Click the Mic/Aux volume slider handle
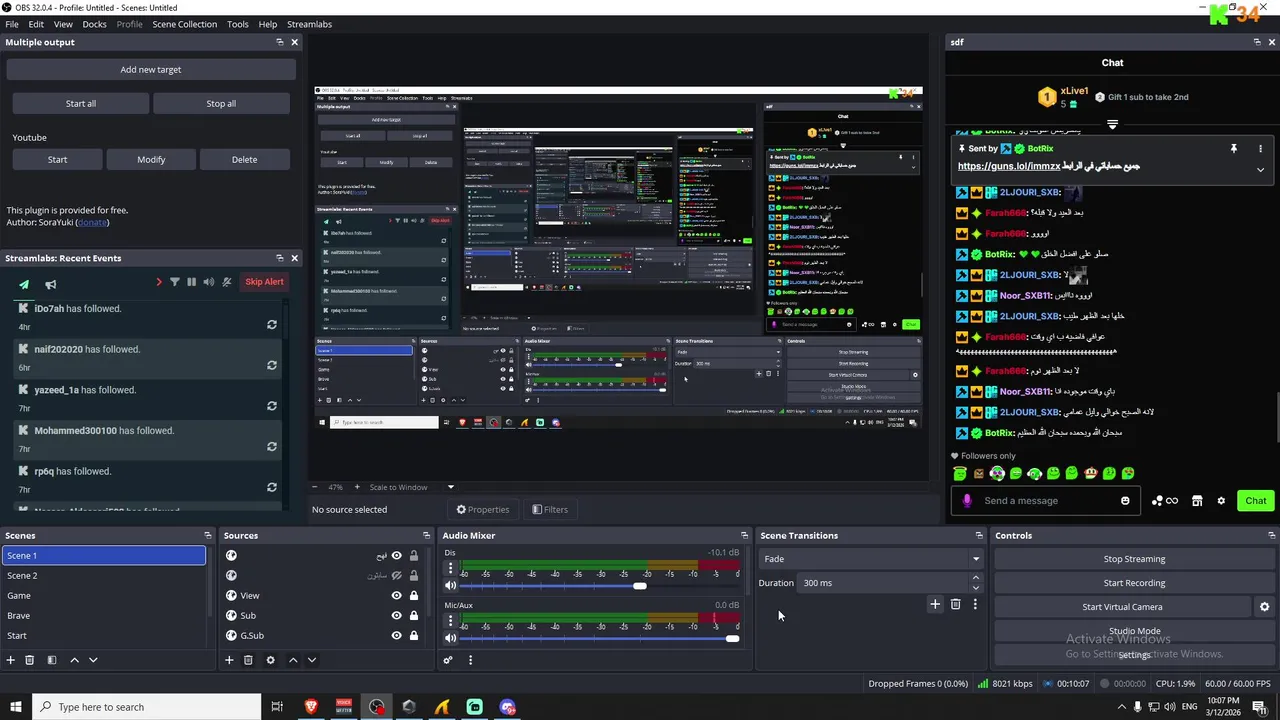 click(x=732, y=639)
